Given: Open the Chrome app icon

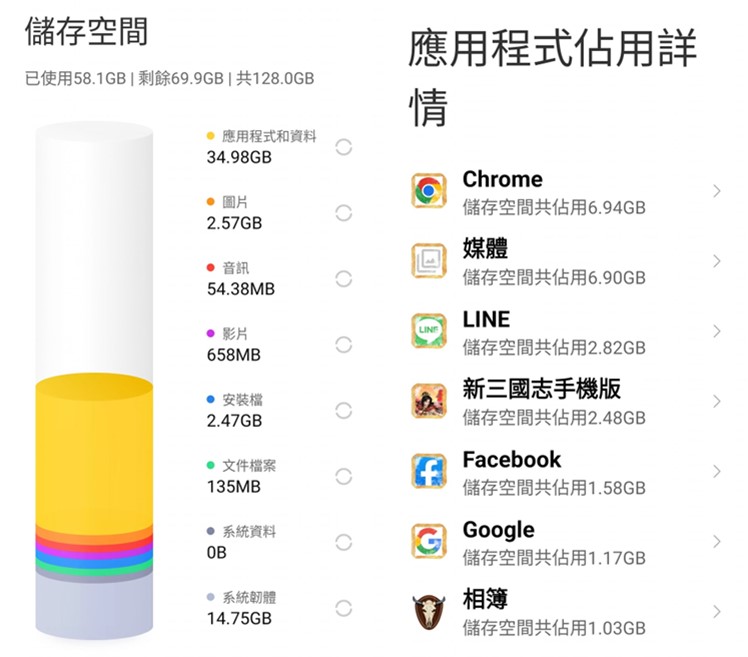Looking at the screenshot, I should coord(429,191).
